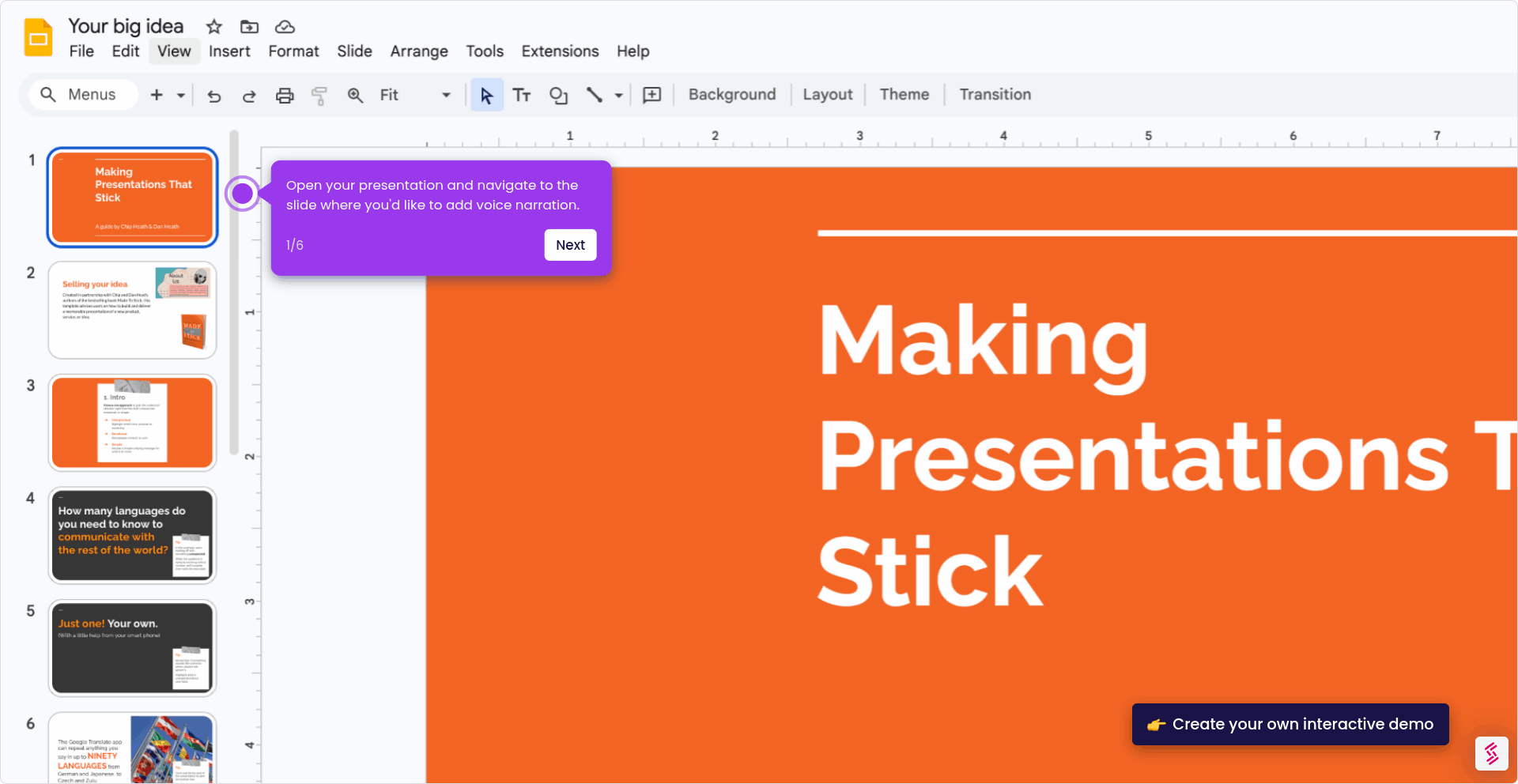Redo the last action
Image resolution: width=1518 pixels, height=784 pixels.
click(x=249, y=96)
